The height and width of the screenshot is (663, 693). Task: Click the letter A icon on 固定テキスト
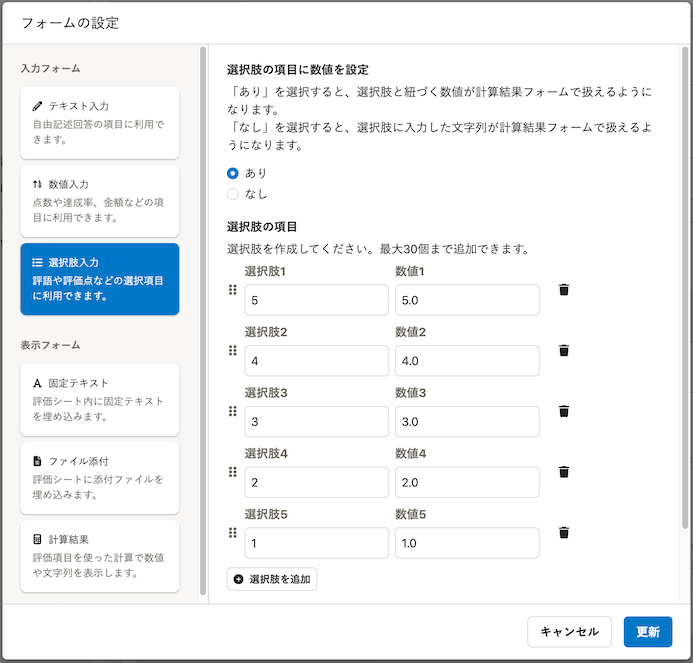click(37, 383)
